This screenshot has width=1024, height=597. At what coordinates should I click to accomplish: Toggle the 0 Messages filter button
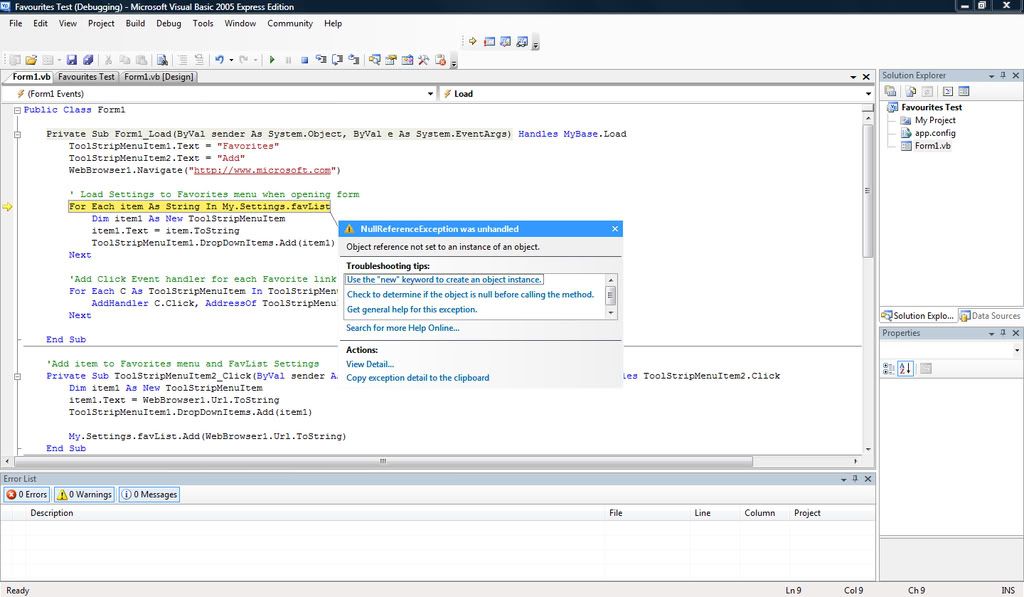149,494
